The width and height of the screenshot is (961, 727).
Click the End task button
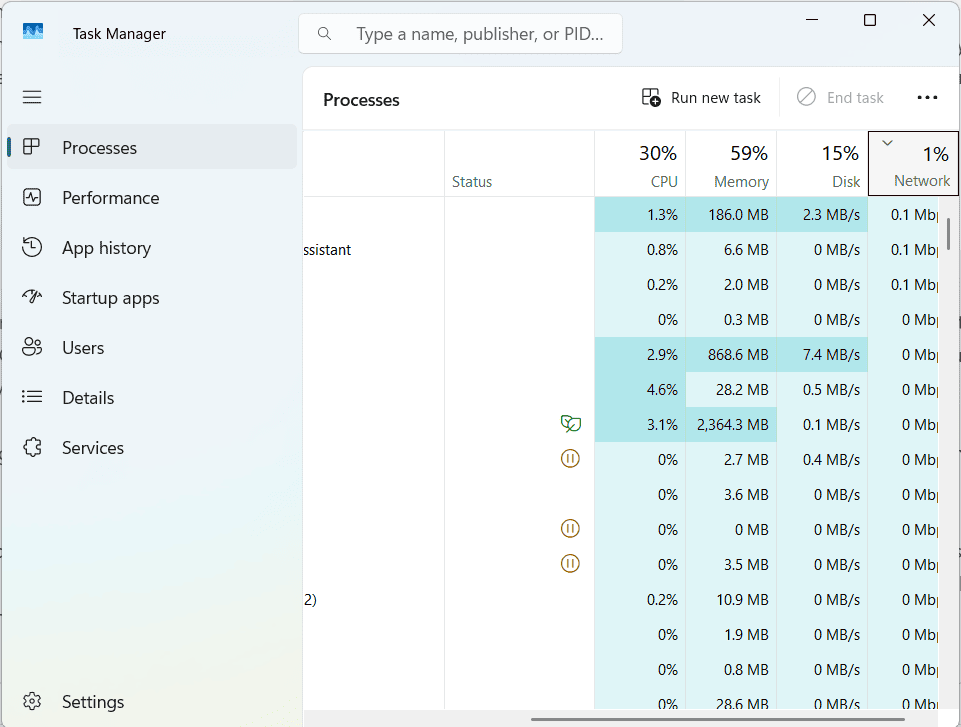tap(840, 97)
